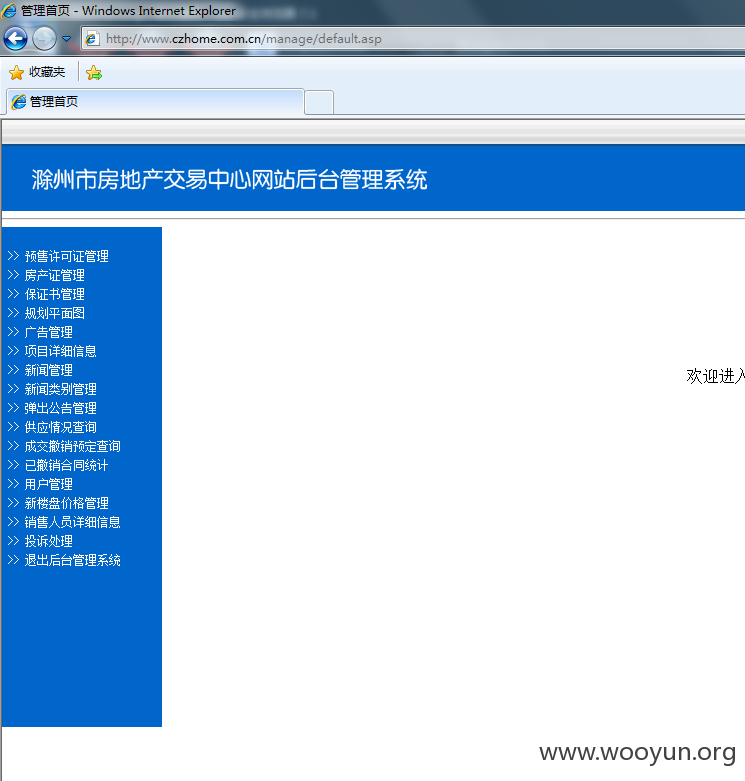
Task: Click the browser Back arrow button
Action: 15,39
